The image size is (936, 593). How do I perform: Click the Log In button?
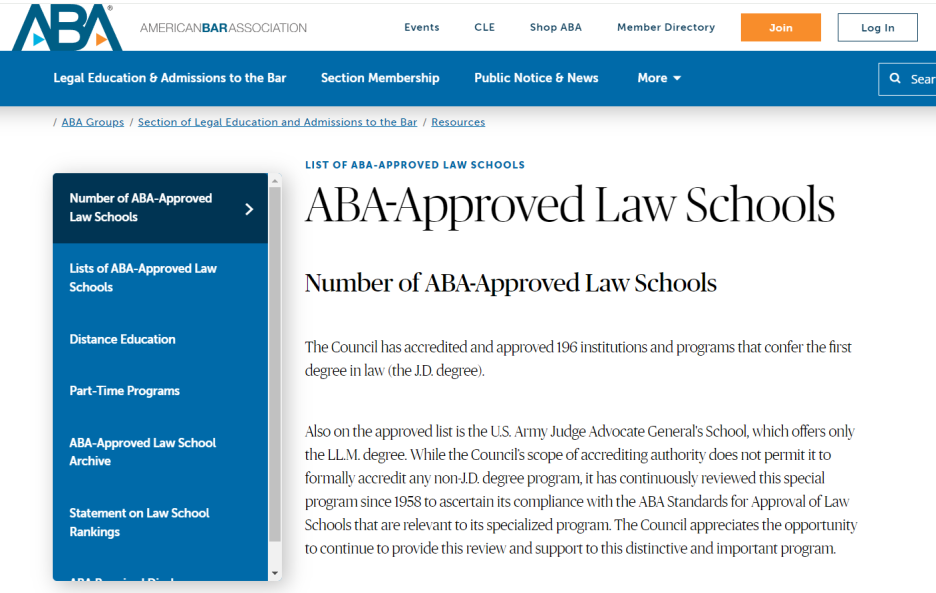pos(878,27)
